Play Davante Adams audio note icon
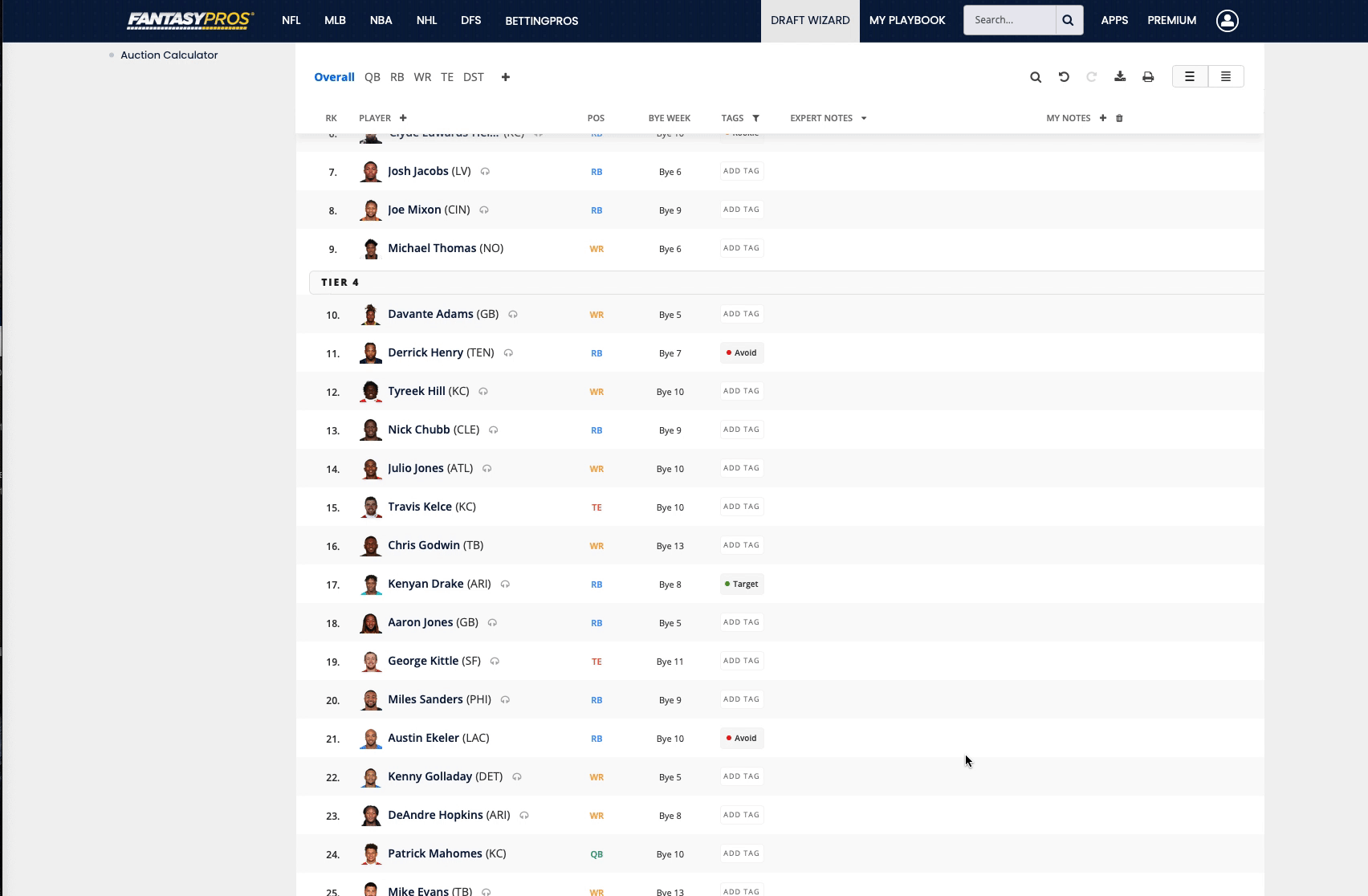 [513, 314]
